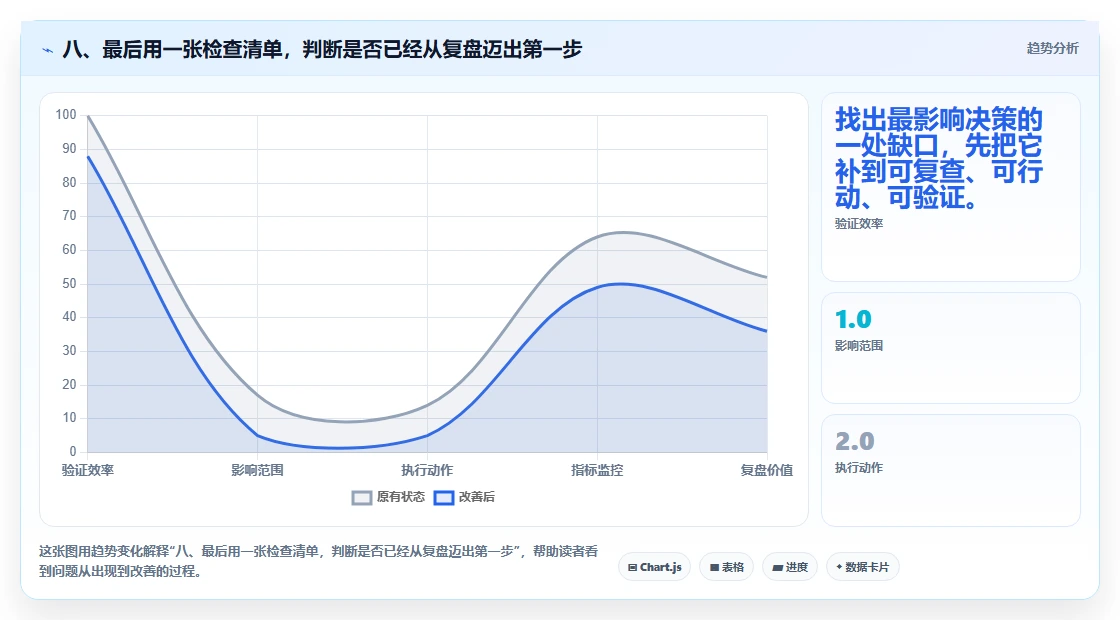Image resolution: width=1120 pixels, height=620 pixels.
Task: Select the 表格 chip
Action: coord(726,567)
